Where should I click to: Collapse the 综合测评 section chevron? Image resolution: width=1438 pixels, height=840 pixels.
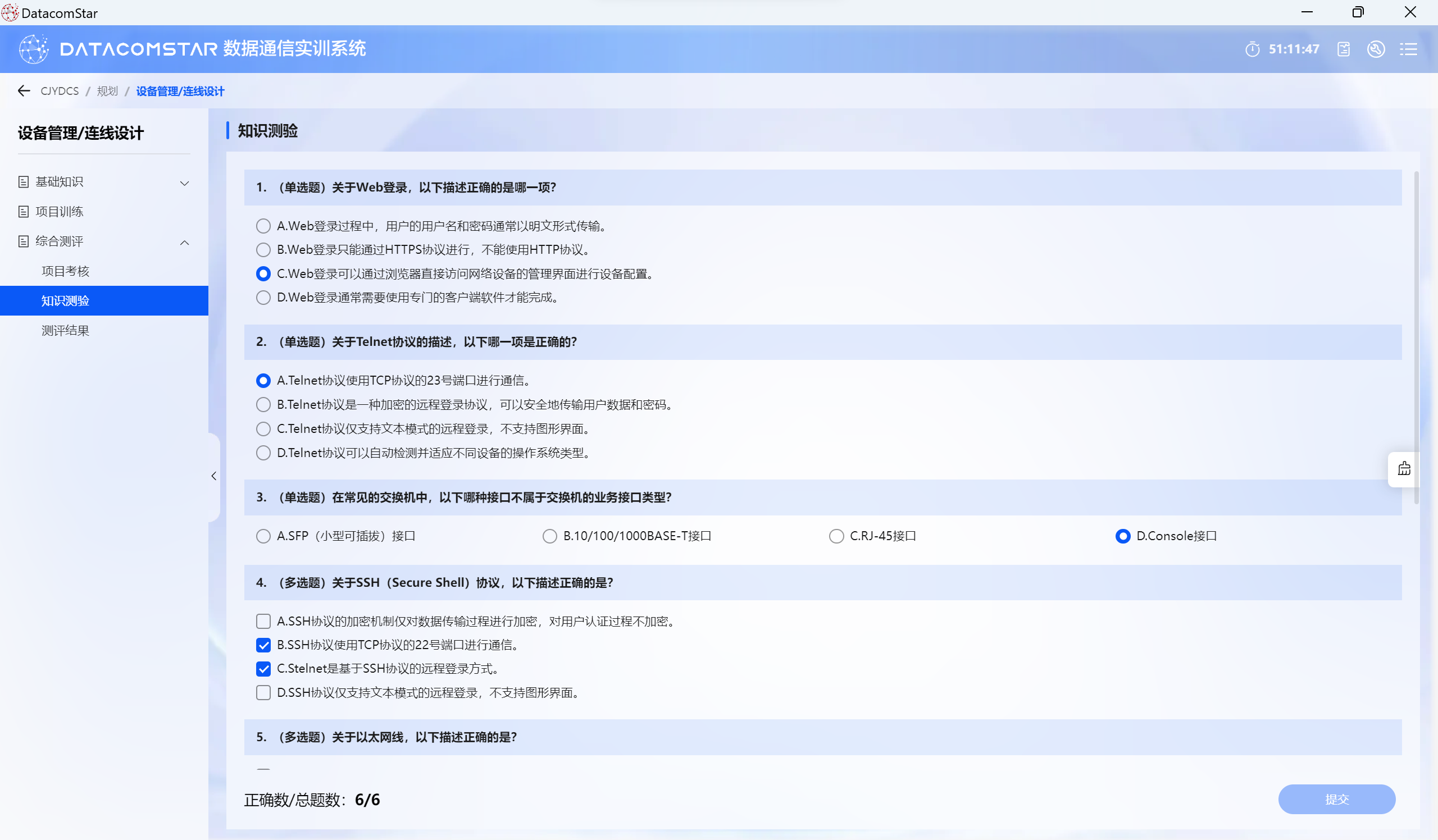[184, 243]
